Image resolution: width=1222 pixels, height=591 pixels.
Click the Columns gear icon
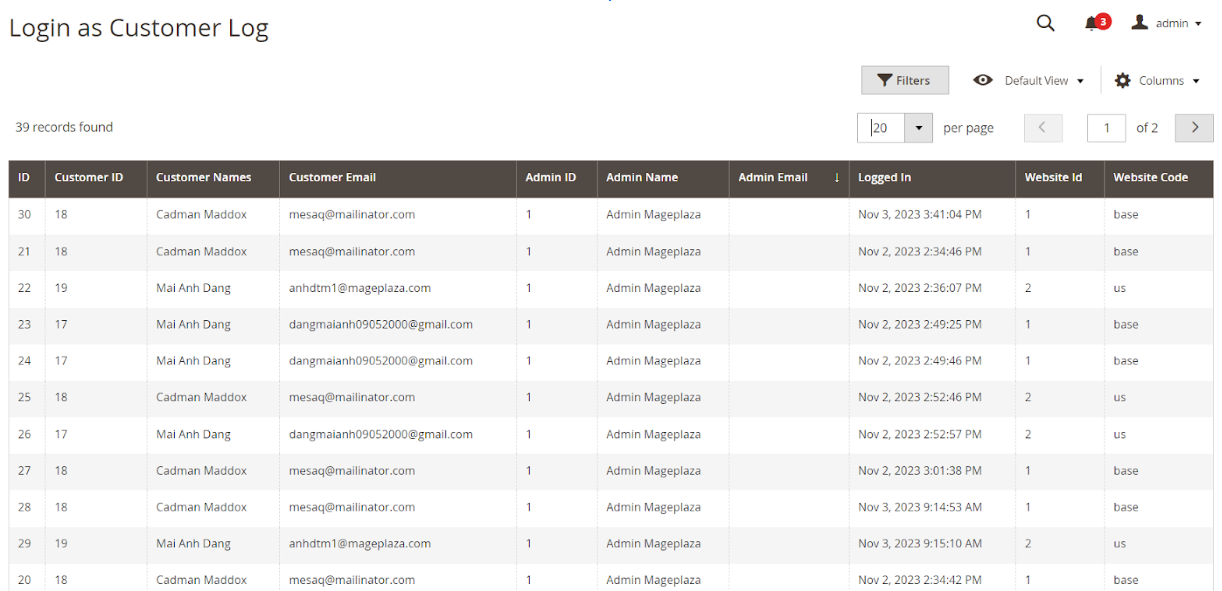[x=1123, y=81]
